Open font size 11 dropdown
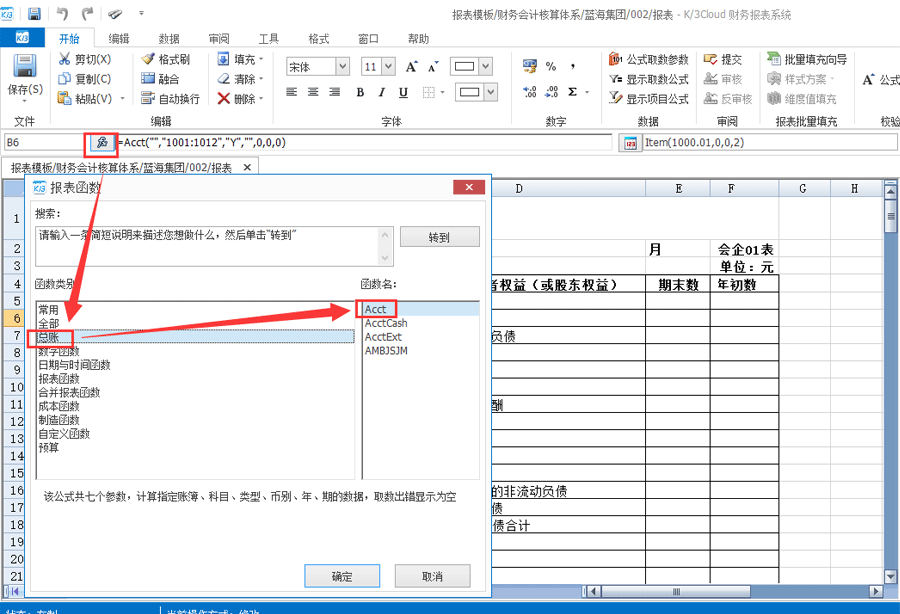900x614 pixels. 389,67
